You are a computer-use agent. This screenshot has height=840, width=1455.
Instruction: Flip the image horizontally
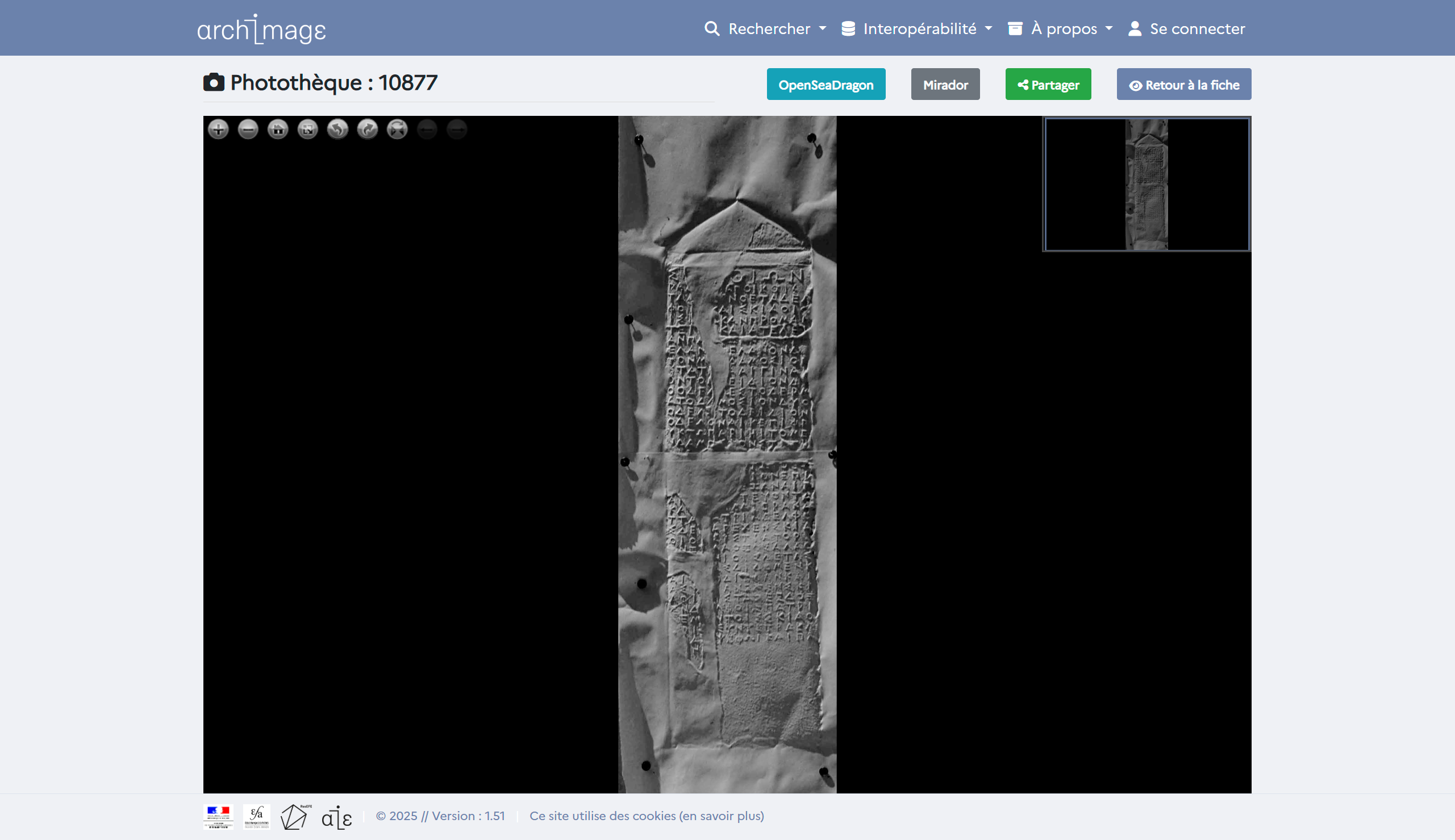click(x=397, y=129)
